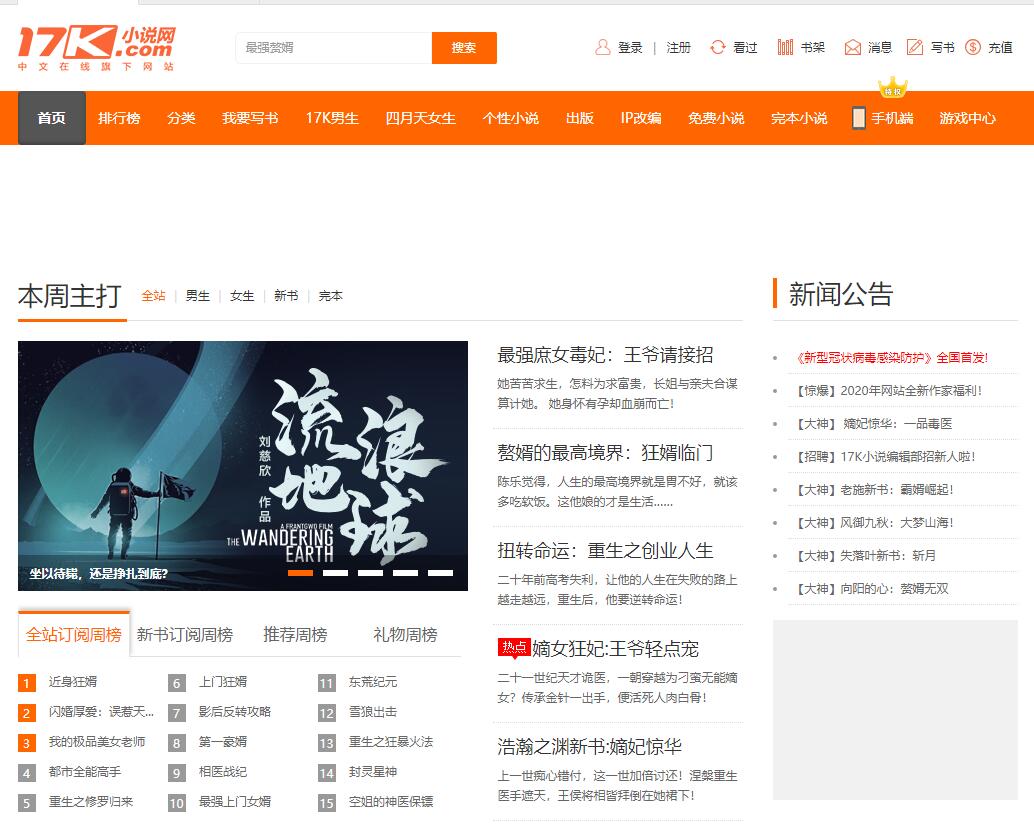Click rank badge number 6

[177, 683]
